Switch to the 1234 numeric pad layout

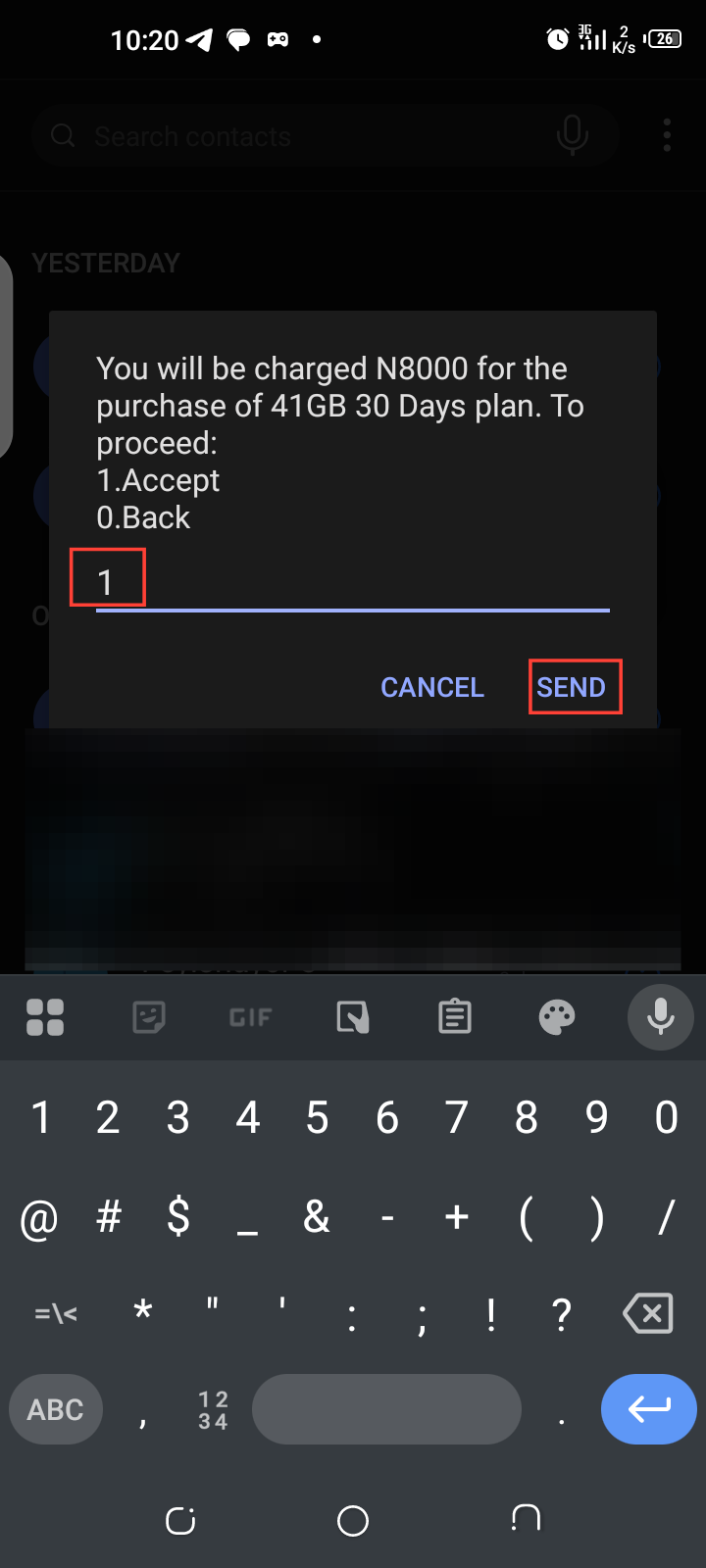click(x=213, y=1409)
